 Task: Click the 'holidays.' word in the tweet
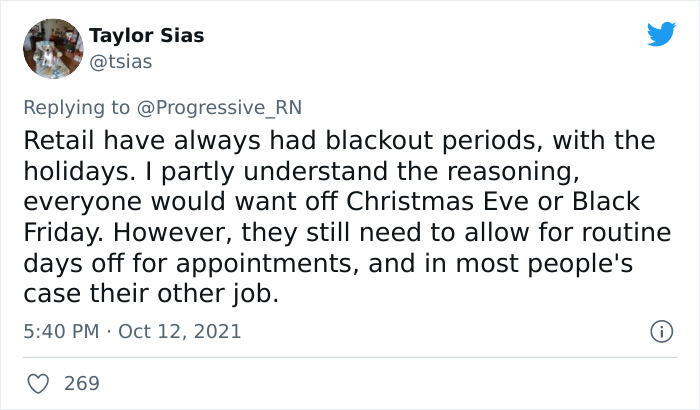(79, 172)
